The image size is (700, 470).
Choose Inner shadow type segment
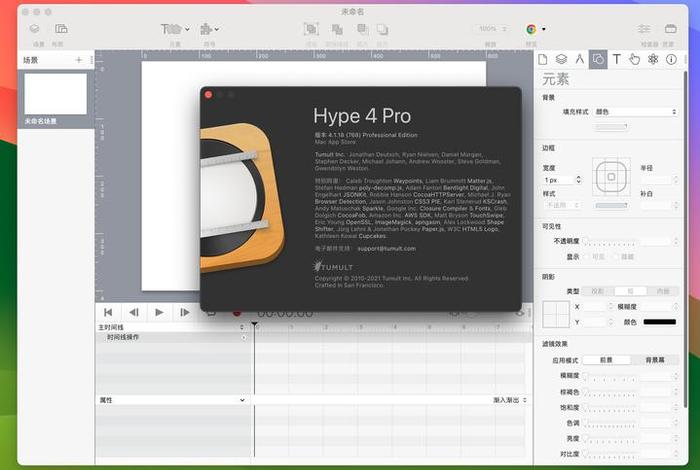(x=663, y=291)
